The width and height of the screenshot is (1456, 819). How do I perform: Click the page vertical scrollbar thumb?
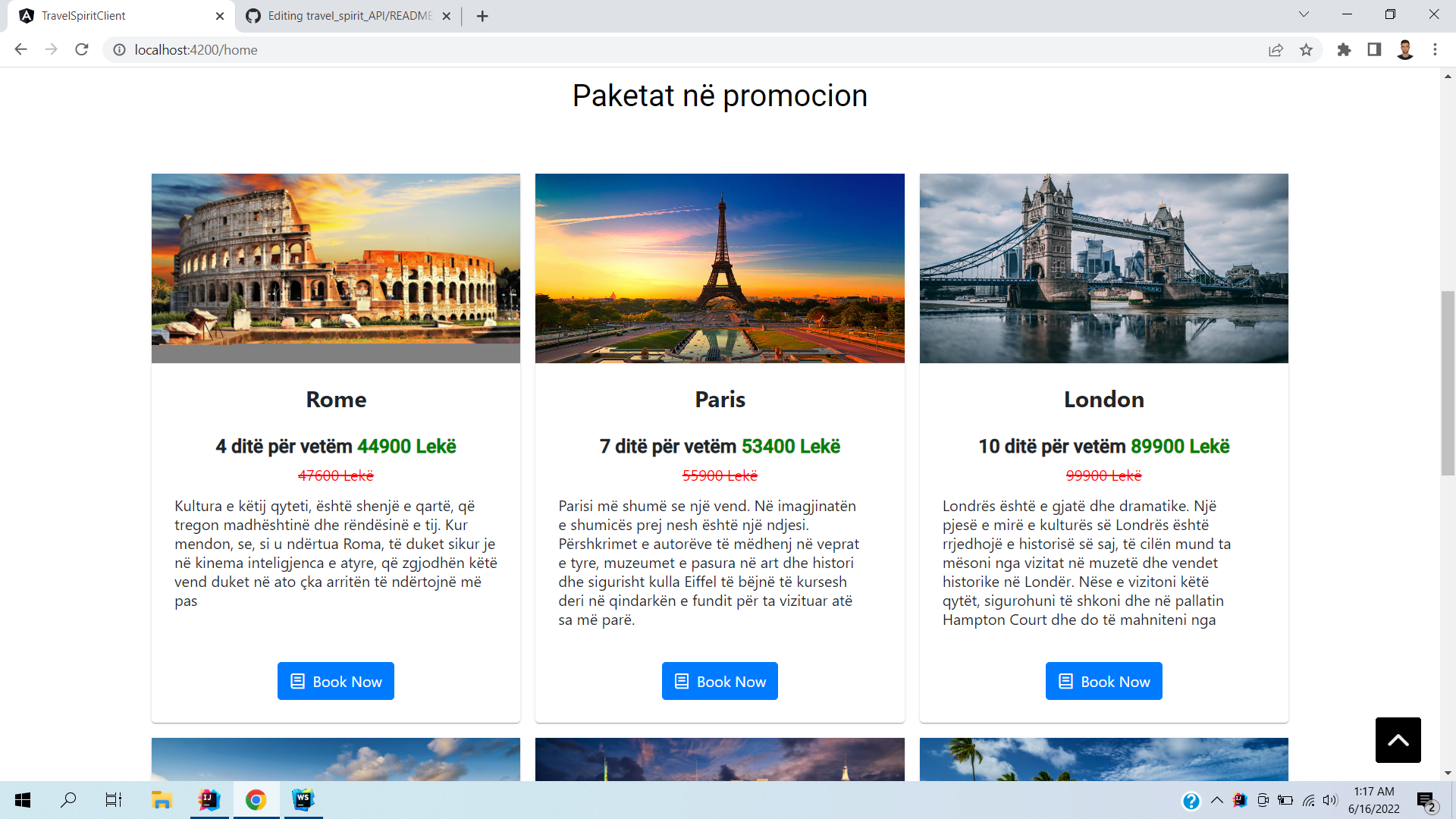[x=1448, y=383]
